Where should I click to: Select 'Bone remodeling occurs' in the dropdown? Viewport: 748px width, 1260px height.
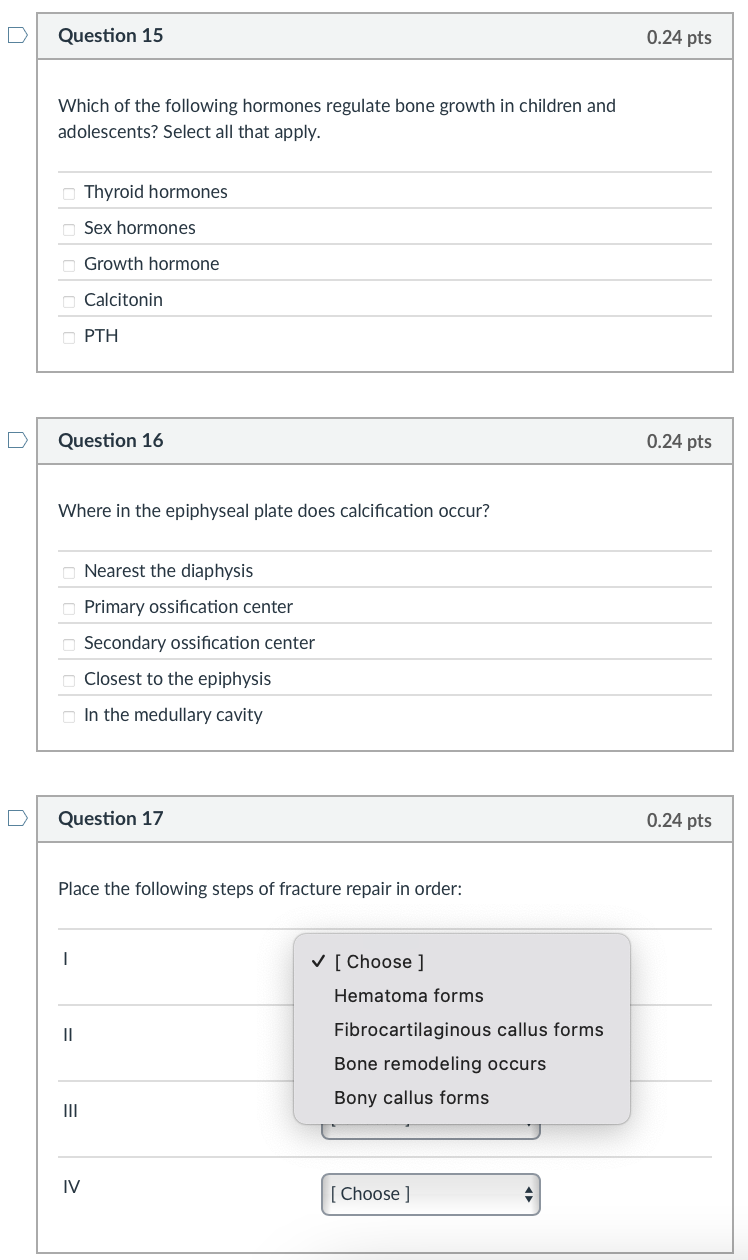tap(440, 1063)
